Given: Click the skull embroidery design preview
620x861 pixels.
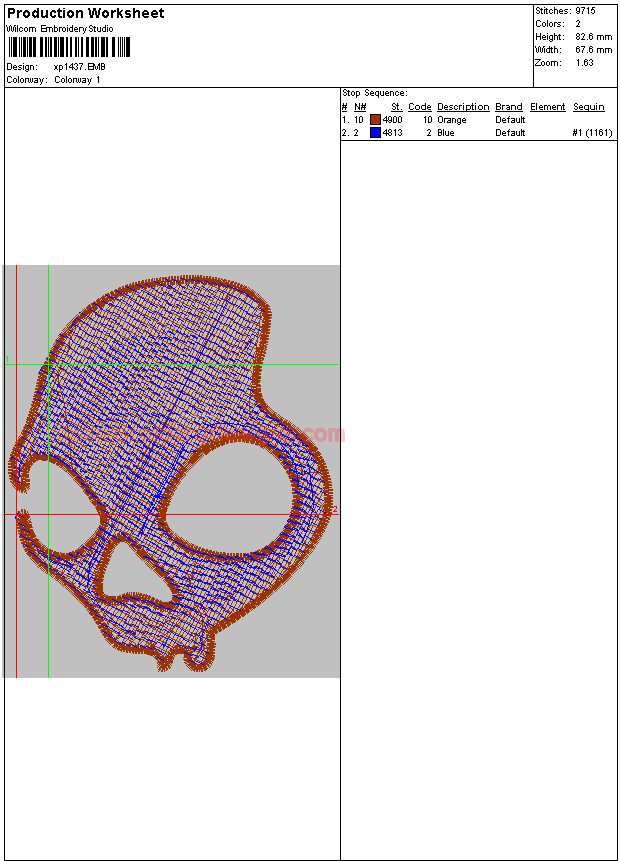Looking at the screenshot, I should click(x=171, y=472).
